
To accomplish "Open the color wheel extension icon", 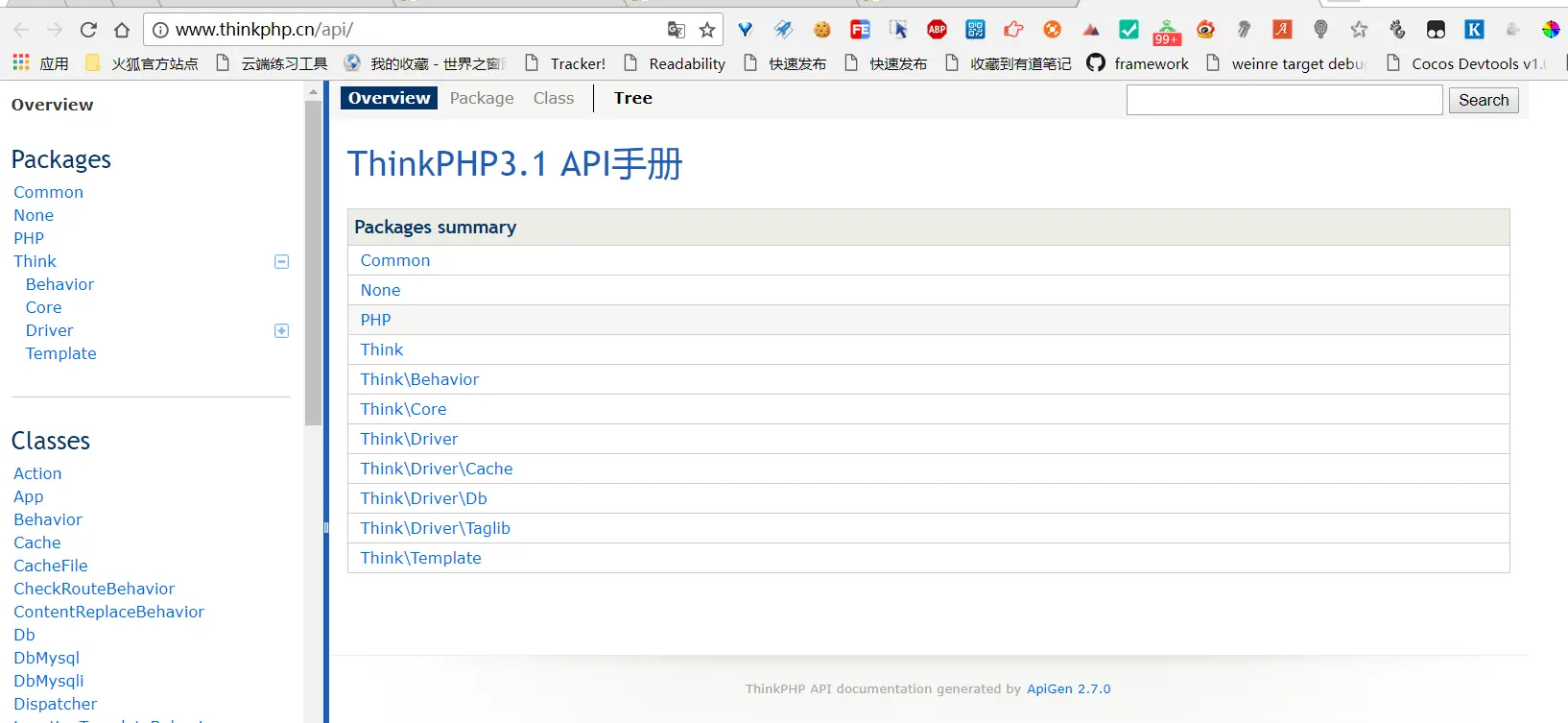I will [x=1552, y=30].
